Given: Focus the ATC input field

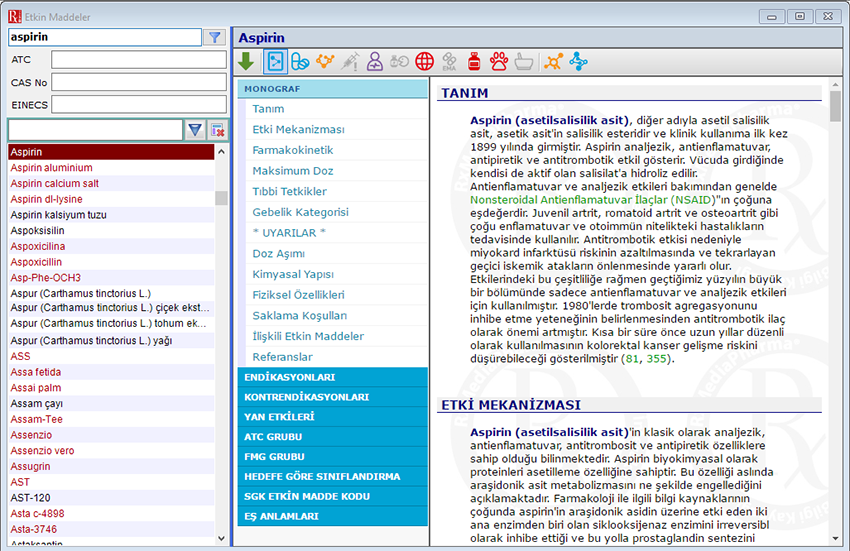Looking at the screenshot, I should tap(139, 60).
